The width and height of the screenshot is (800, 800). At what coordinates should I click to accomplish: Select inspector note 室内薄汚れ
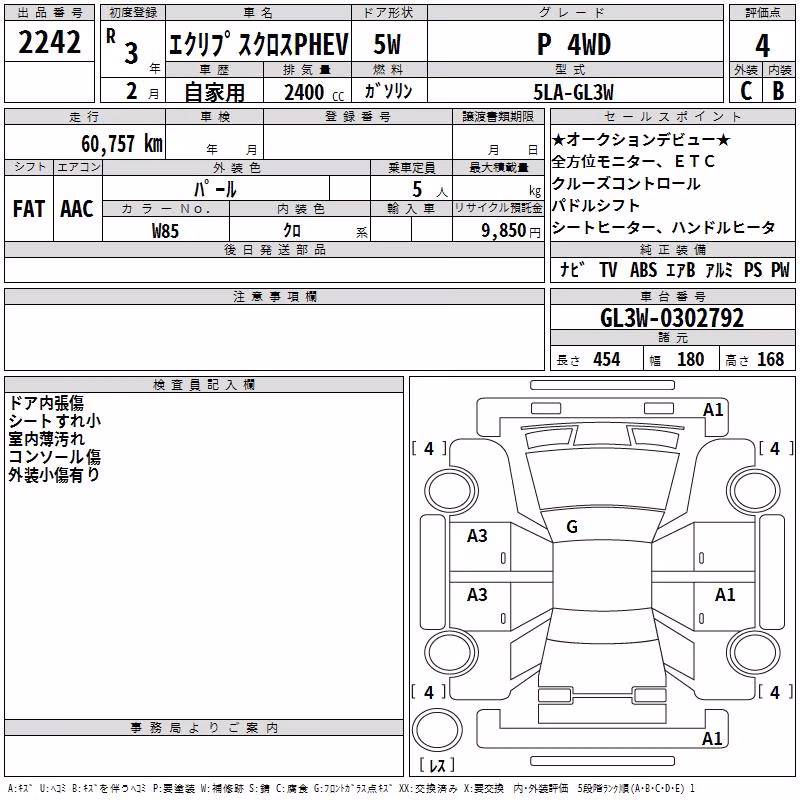(46, 439)
